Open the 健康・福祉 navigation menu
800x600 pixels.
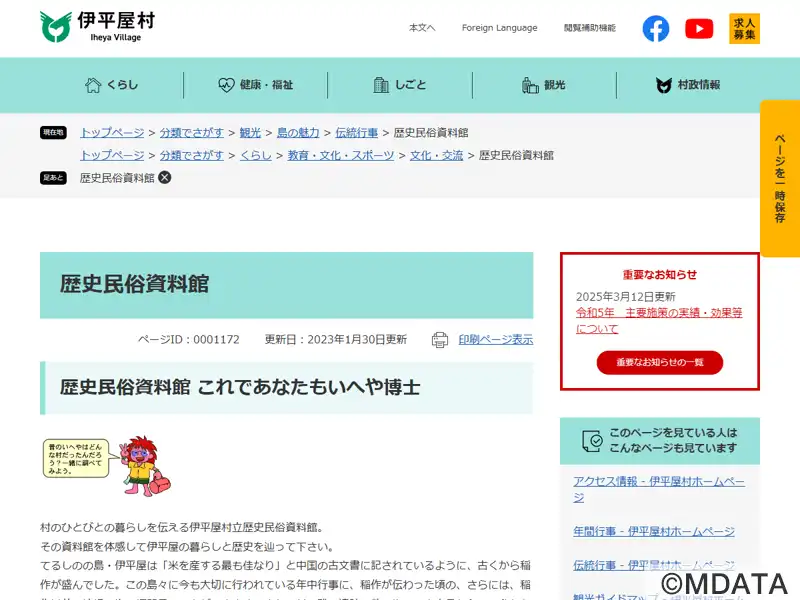click(x=255, y=85)
